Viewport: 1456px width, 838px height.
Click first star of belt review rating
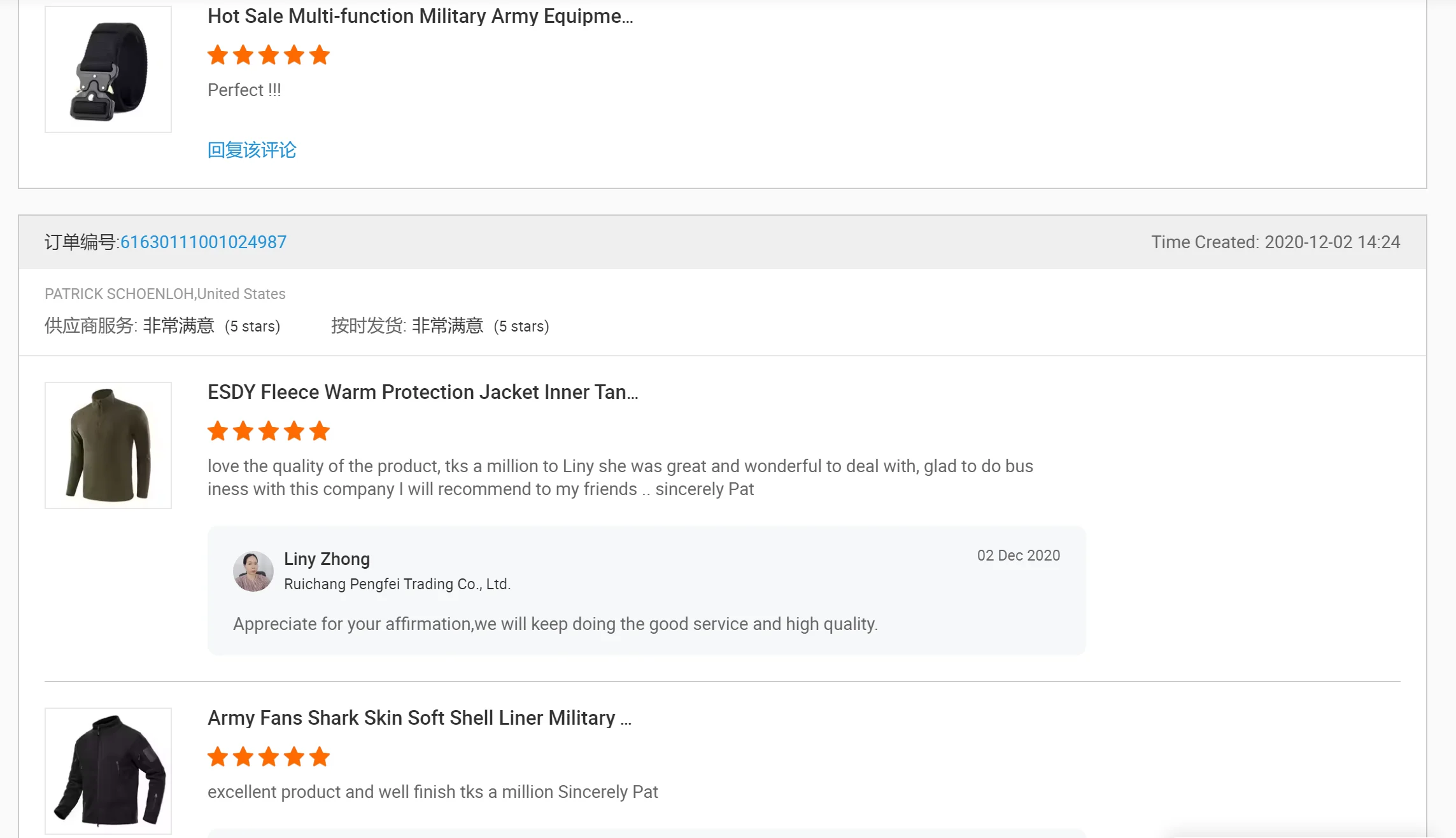(x=218, y=55)
